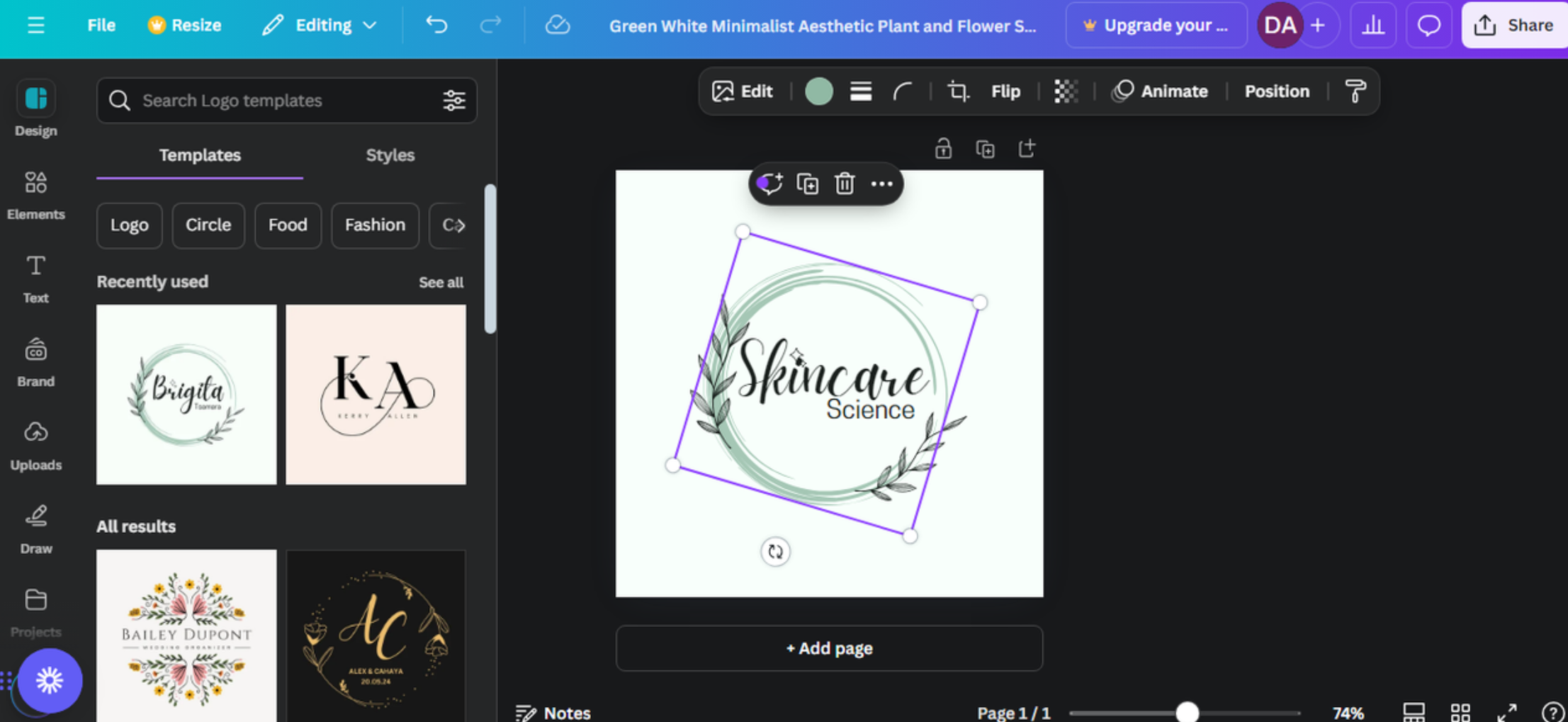Click the Brigita template thumbnail
Screen dimensions: 1568x722
pyautogui.click(x=186, y=395)
